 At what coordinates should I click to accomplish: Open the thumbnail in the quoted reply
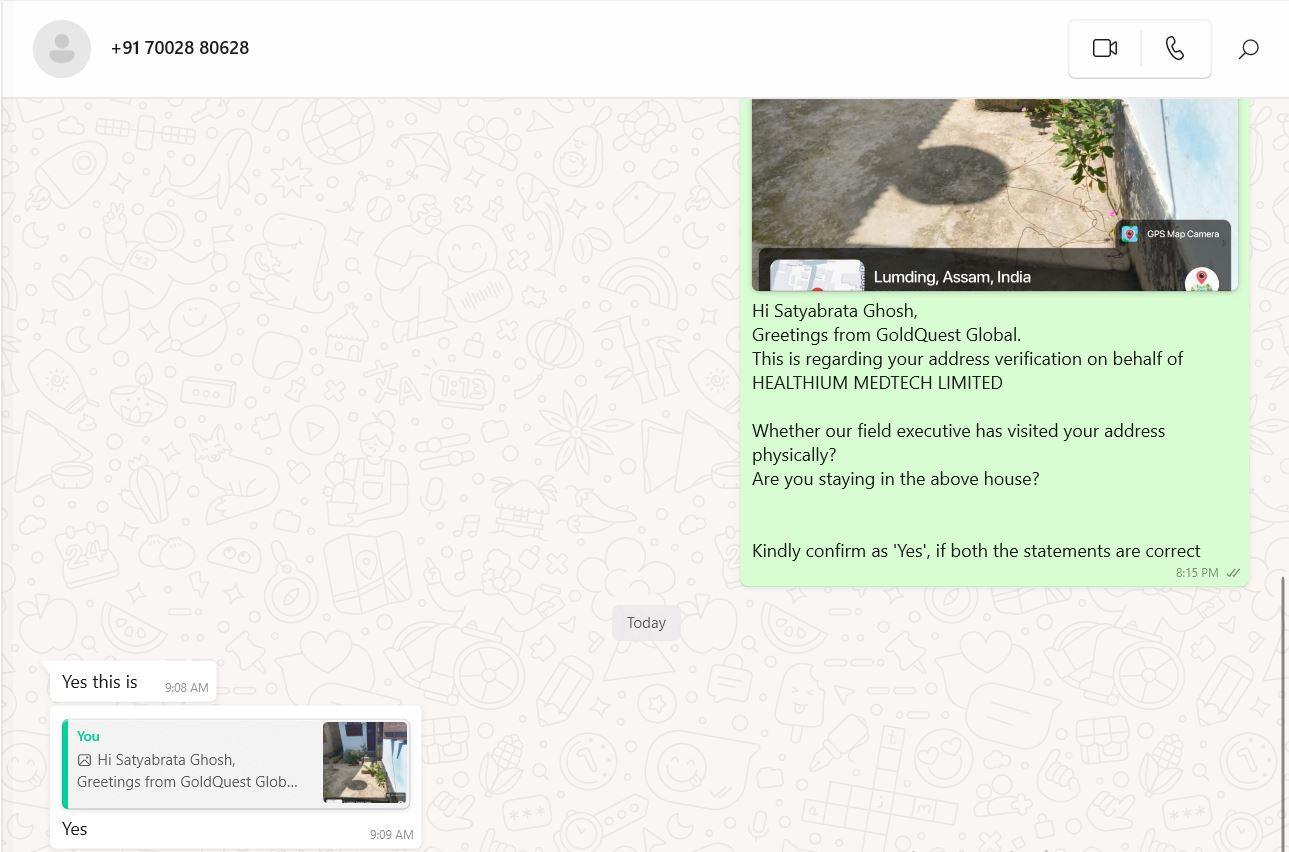365,763
